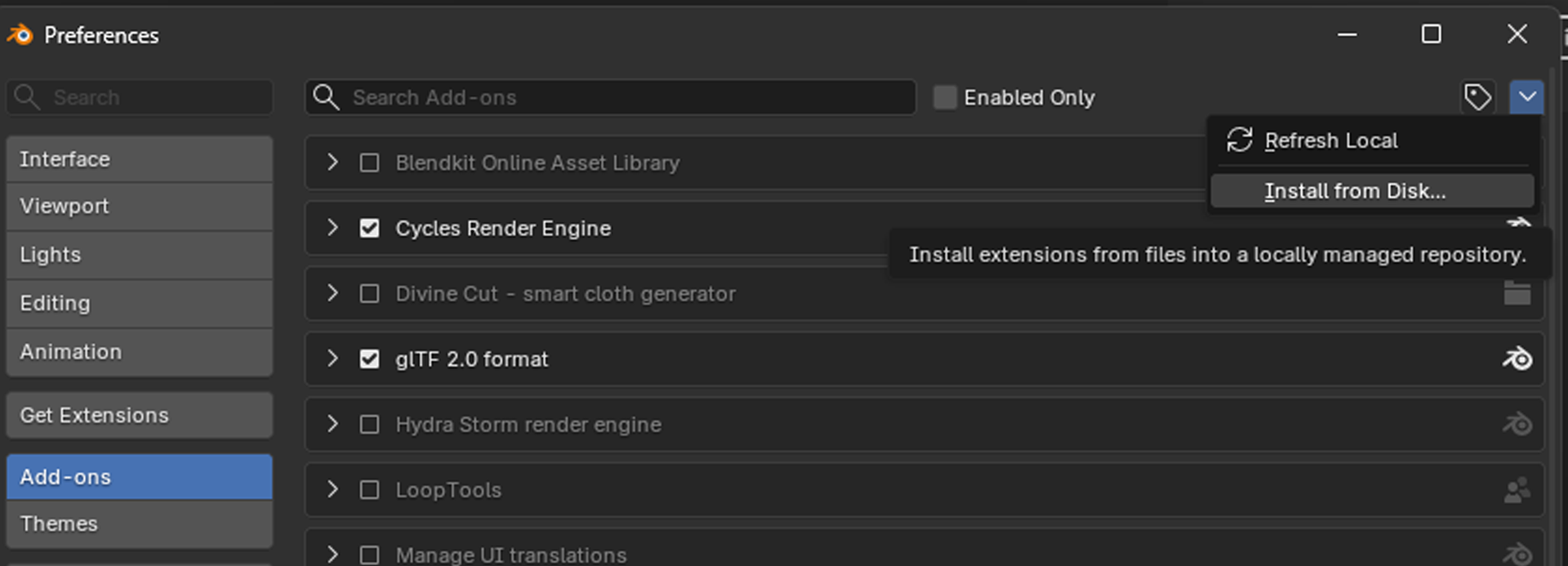1568x566 pixels.
Task: Click the community icon on the LoopTools row
Action: [x=1517, y=490]
